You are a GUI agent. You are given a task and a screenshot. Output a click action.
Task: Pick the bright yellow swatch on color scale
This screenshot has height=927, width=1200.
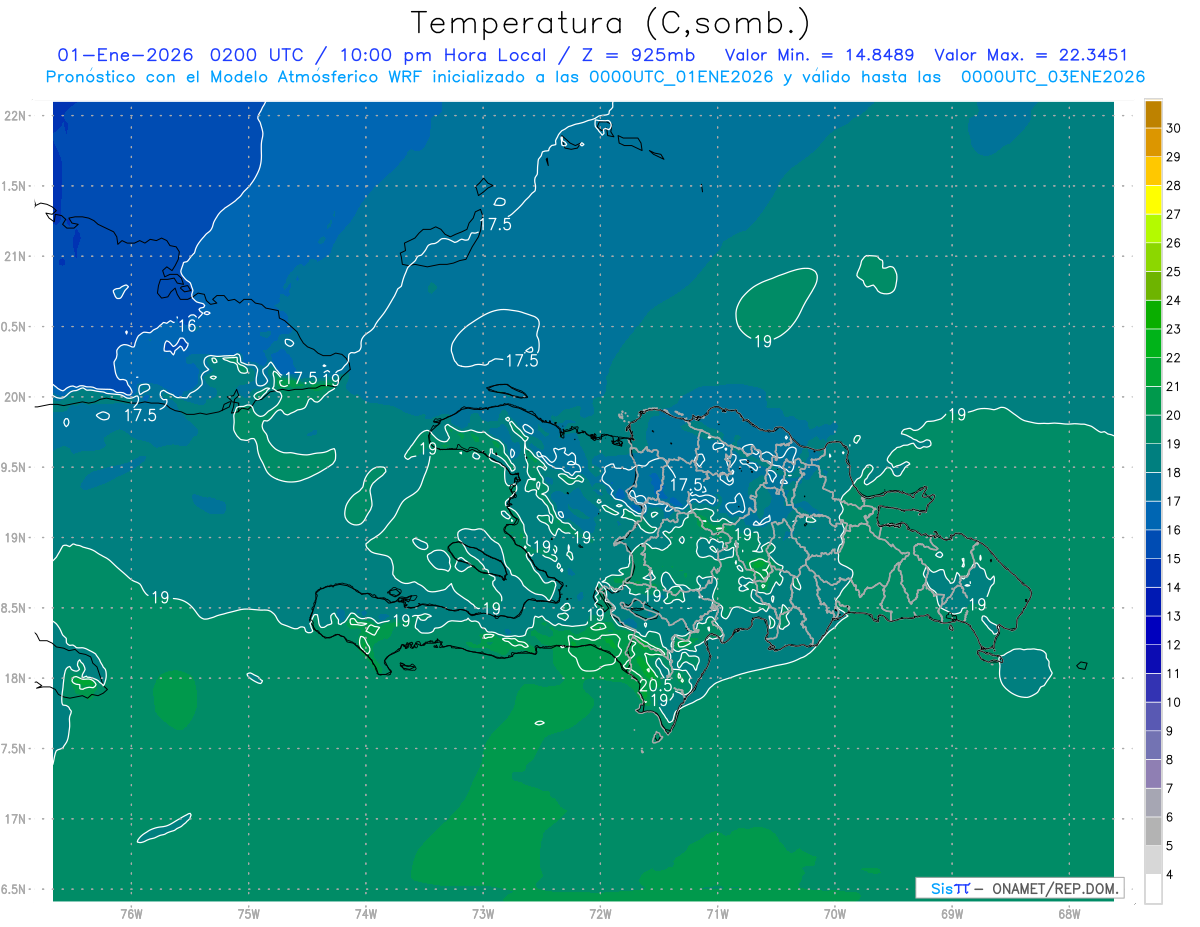tap(1153, 200)
